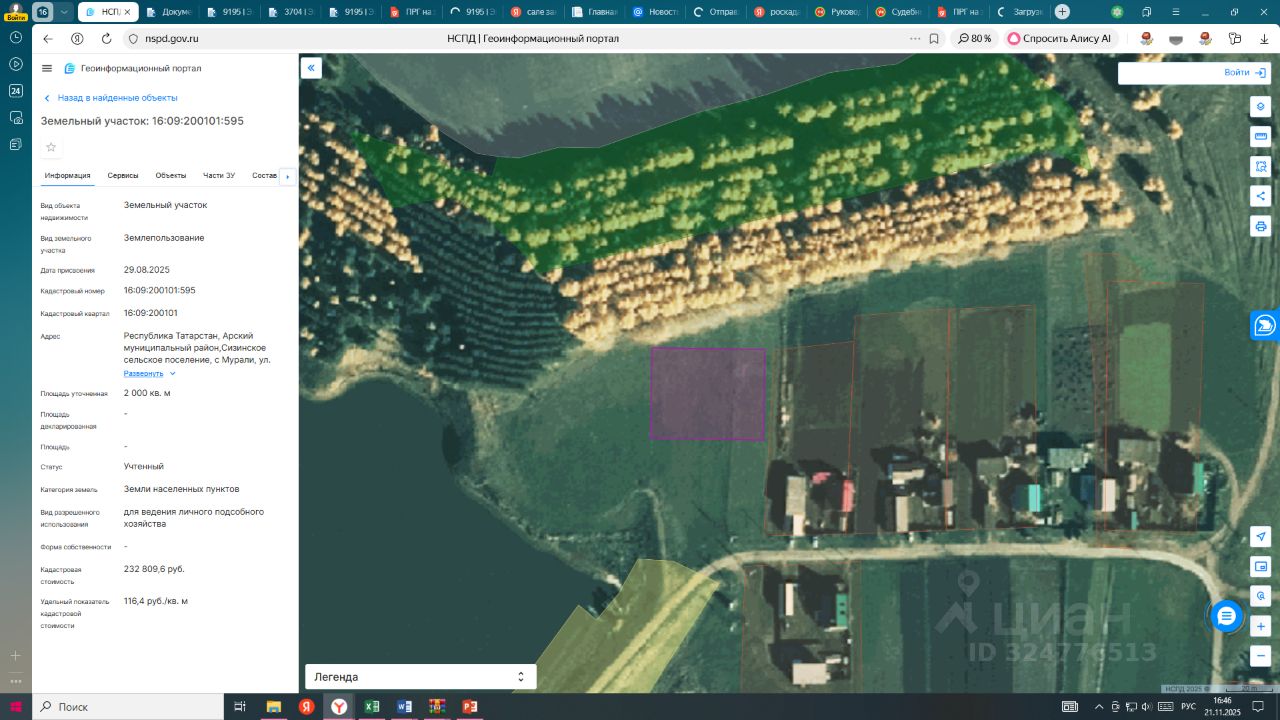Open the Yandex home button in the toolbar

(x=77, y=38)
